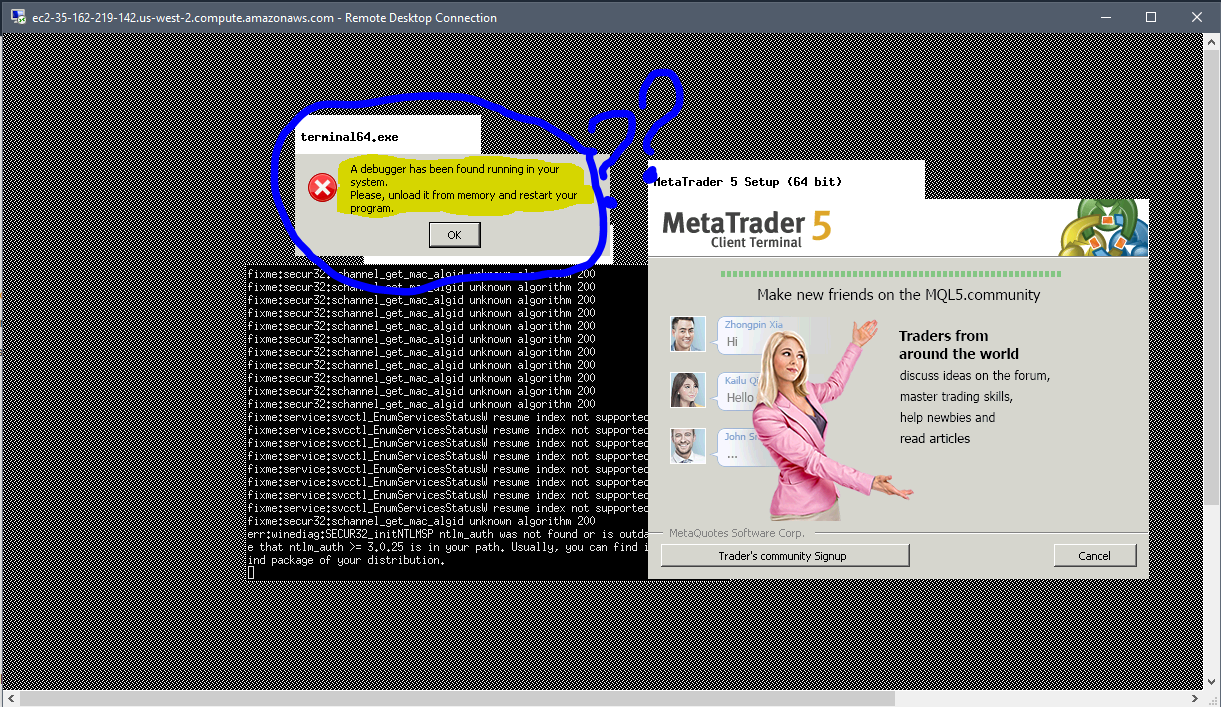Click 'discuss ideas on the forum,' text

click(x=975, y=376)
